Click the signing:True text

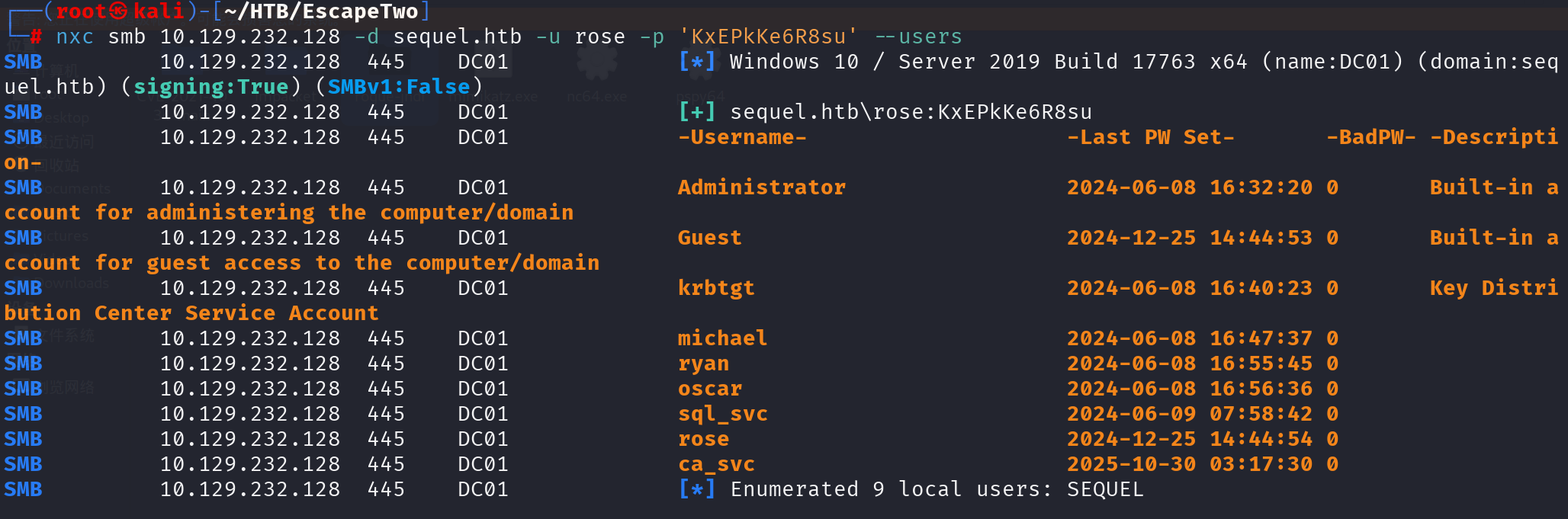click(x=211, y=87)
